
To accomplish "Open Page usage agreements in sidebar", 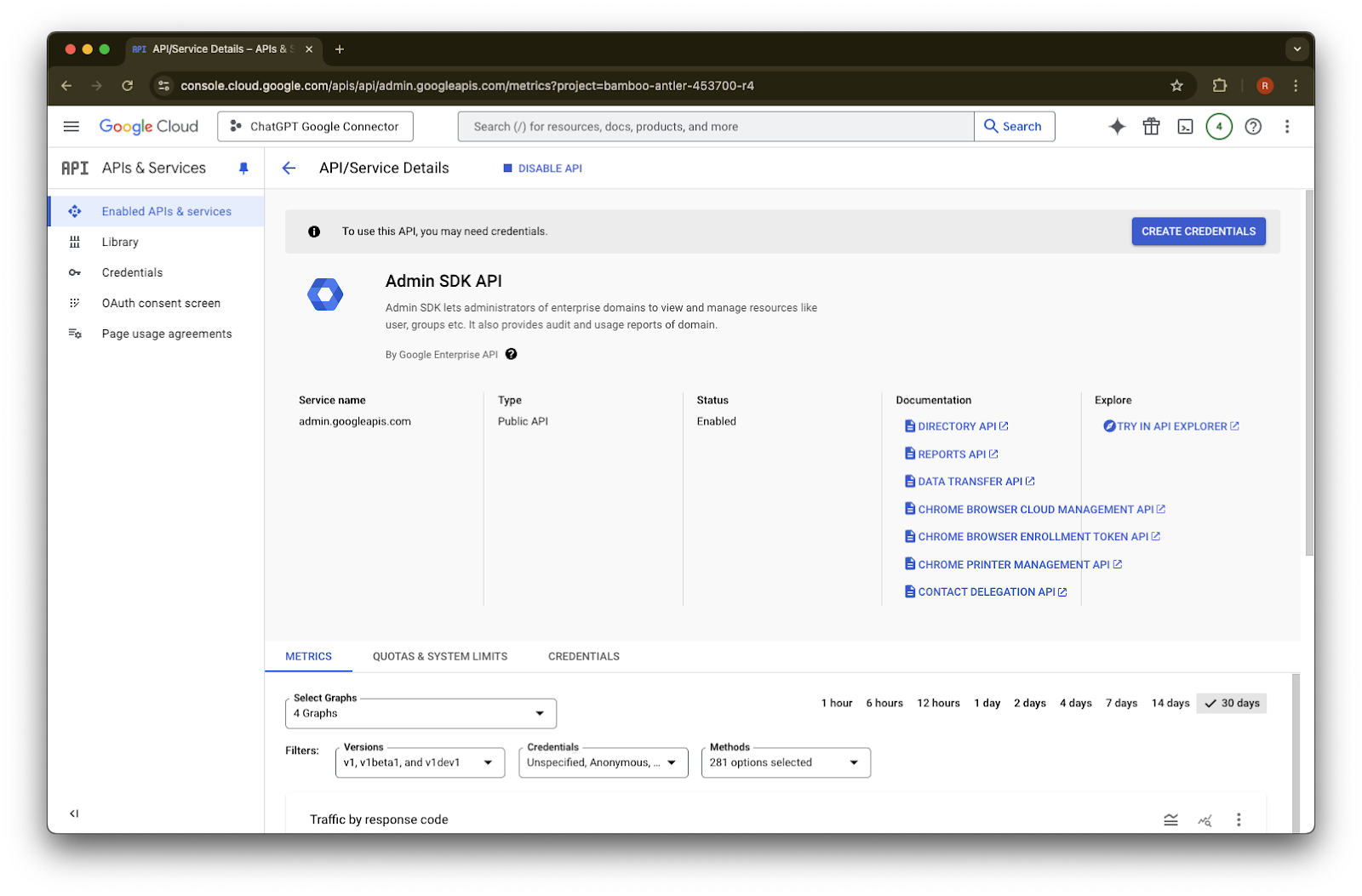I will pyautogui.click(x=157, y=334).
